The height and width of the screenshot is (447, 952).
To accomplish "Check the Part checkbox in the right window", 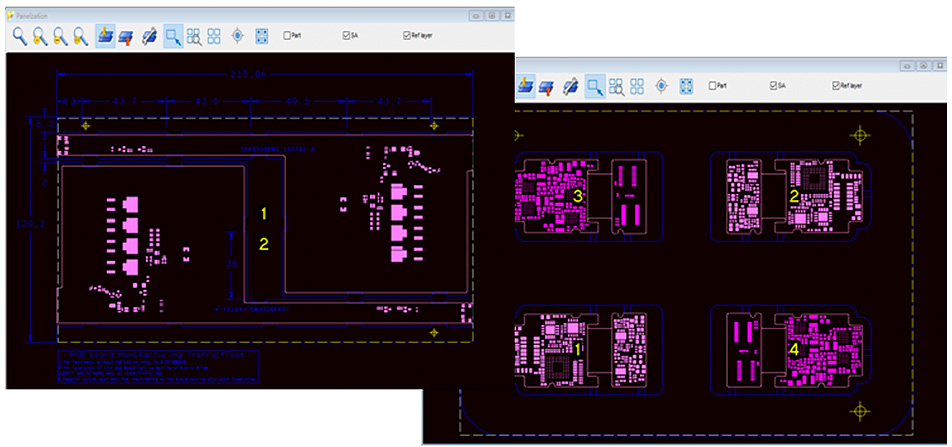I will pos(712,86).
